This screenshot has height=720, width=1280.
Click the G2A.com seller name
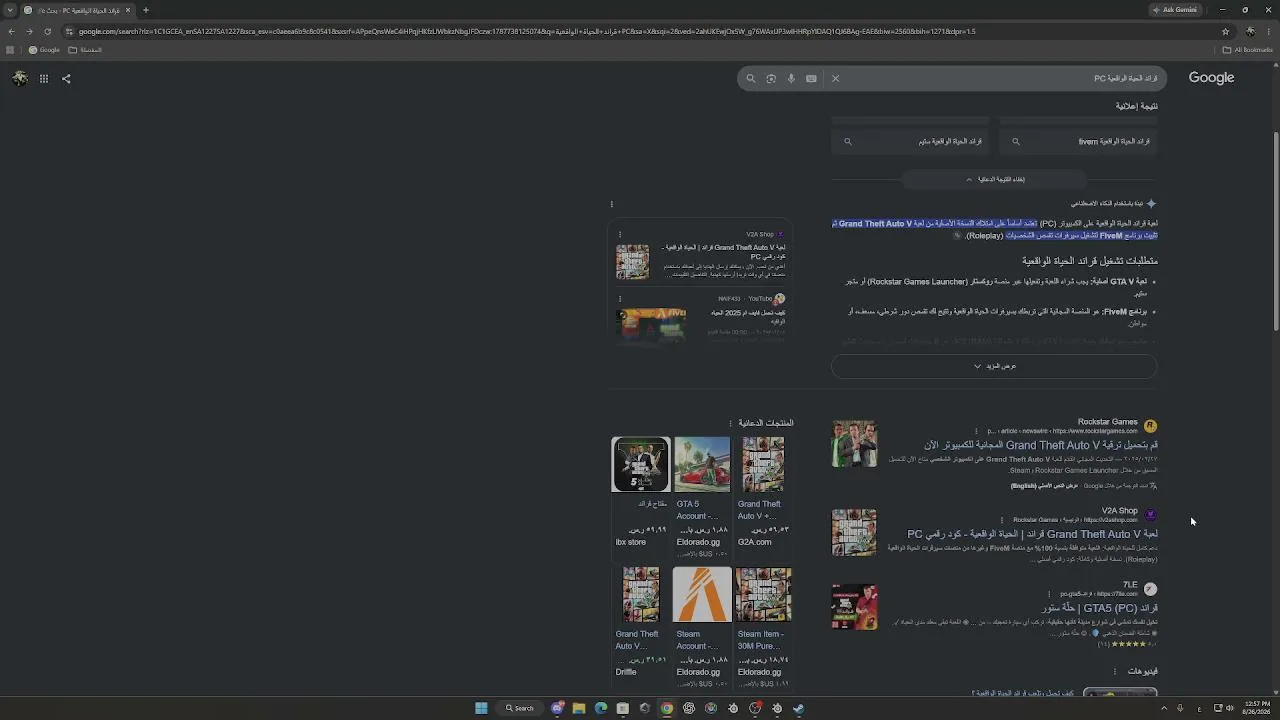pyautogui.click(x=755, y=542)
